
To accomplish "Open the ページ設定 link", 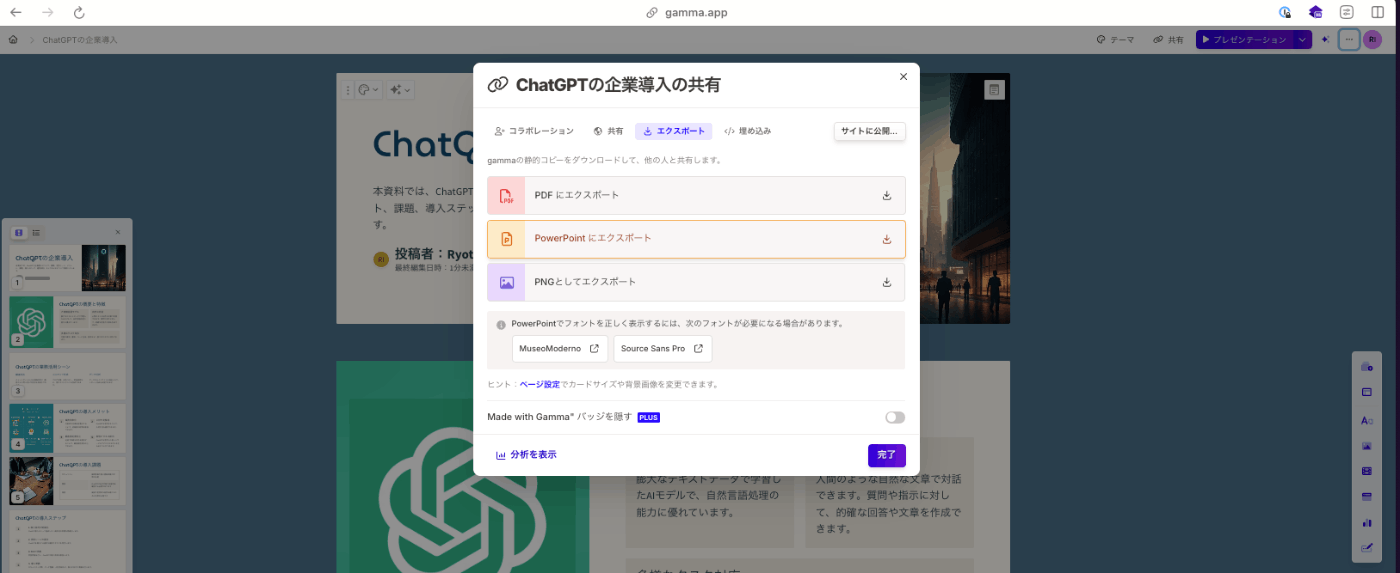I will [540, 384].
